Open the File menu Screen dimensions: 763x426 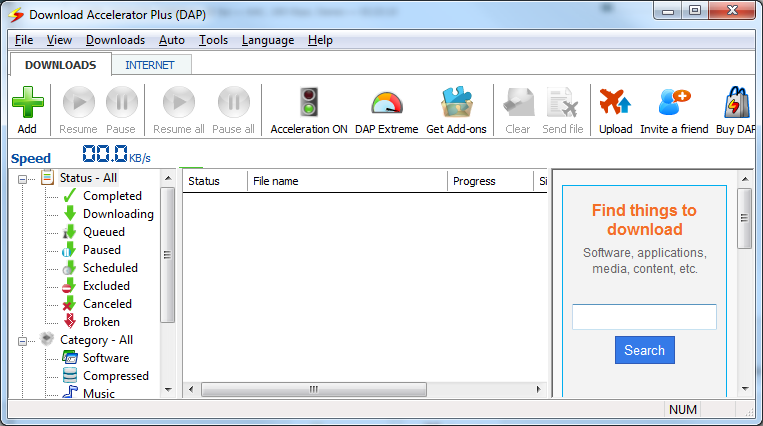(24, 40)
